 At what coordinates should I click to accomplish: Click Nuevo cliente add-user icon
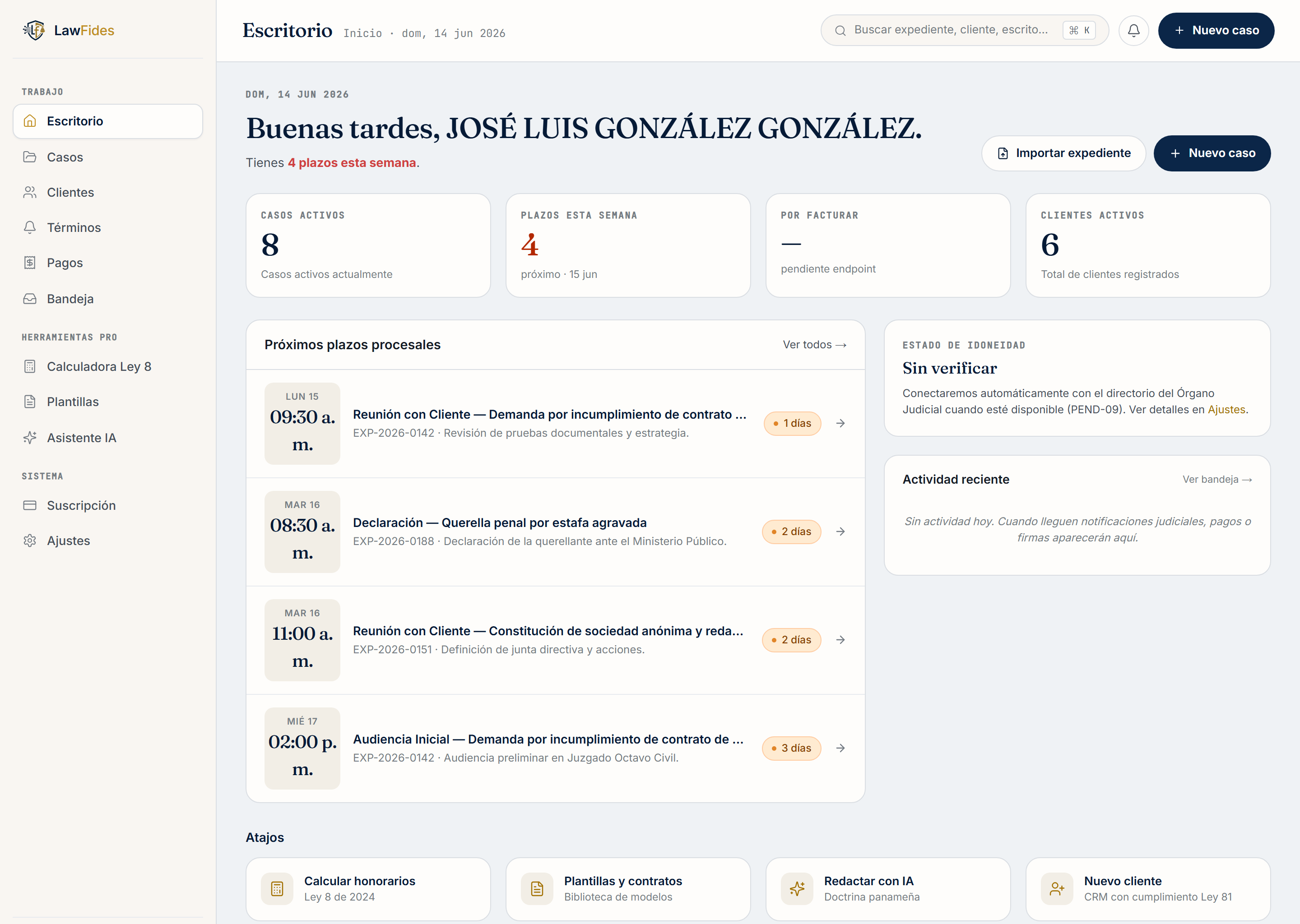[1057, 889]
